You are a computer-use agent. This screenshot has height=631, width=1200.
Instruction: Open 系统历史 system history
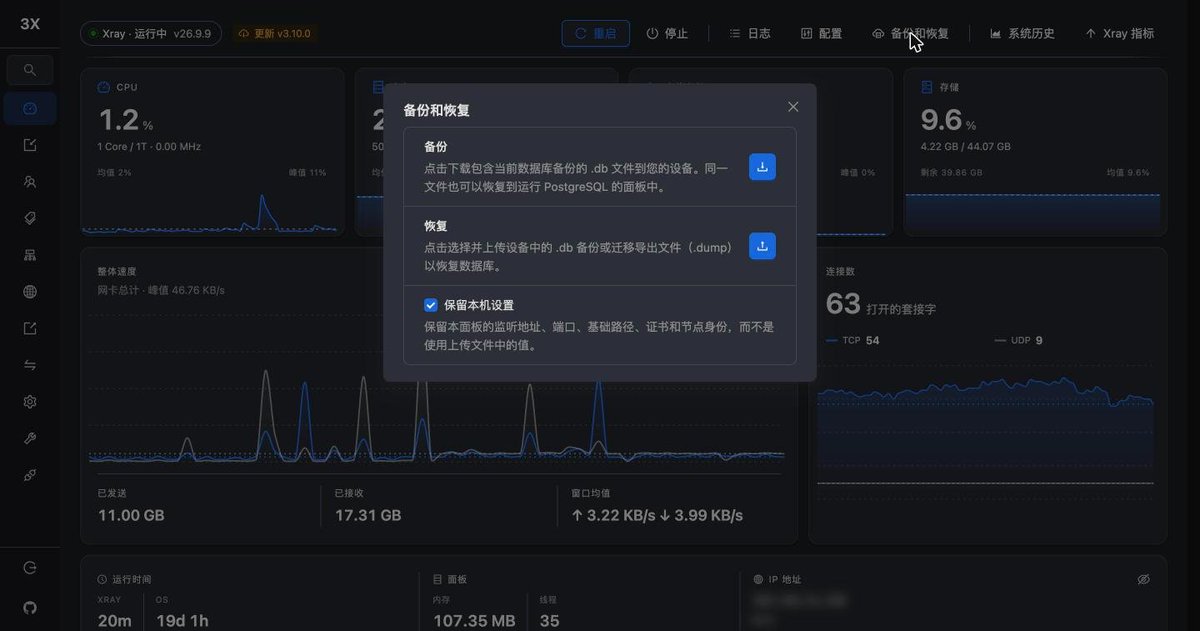pyautogui.click(x=1022, y=33)
